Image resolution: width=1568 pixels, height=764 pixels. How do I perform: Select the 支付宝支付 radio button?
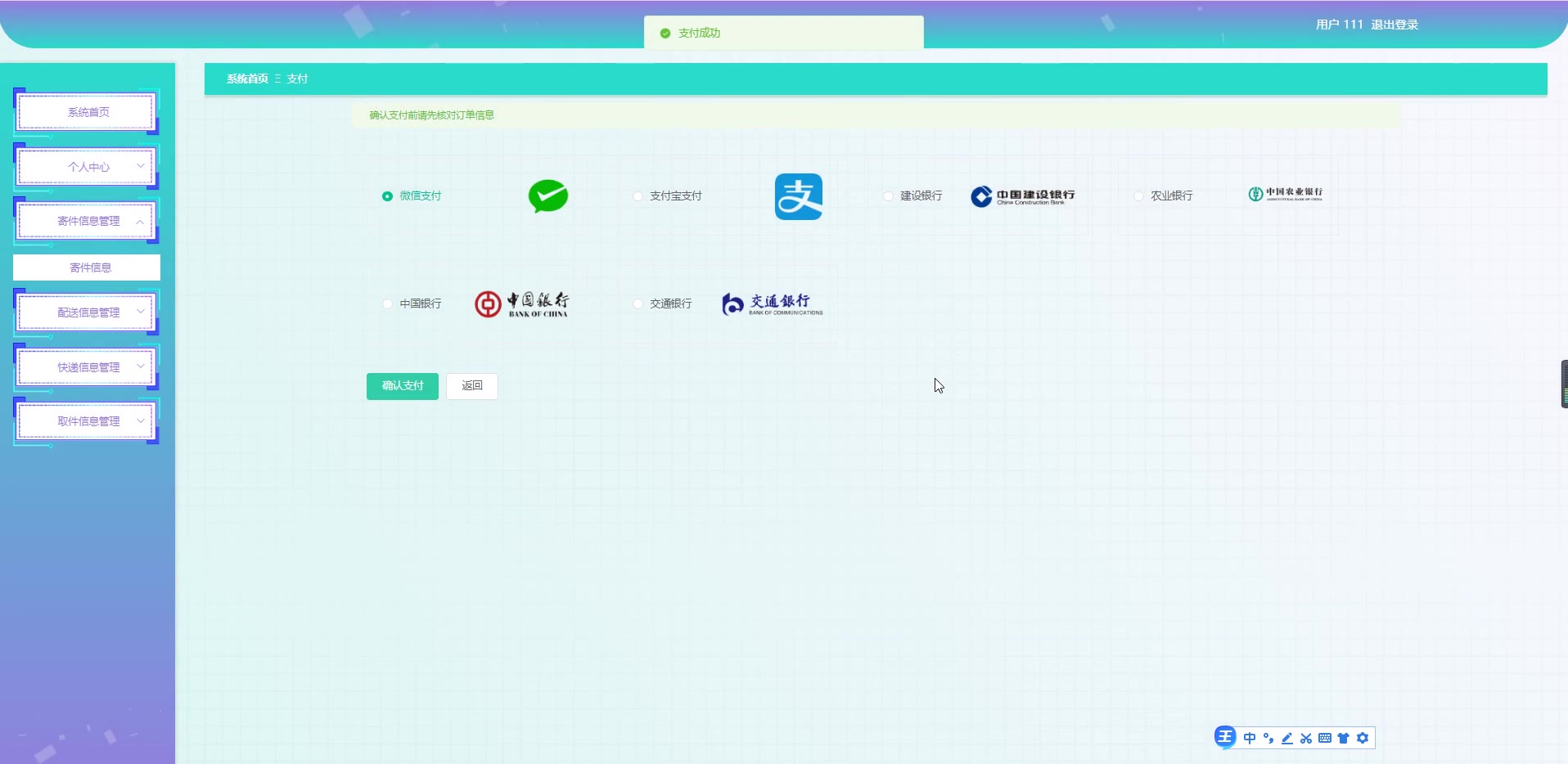(x=638, y=196)
